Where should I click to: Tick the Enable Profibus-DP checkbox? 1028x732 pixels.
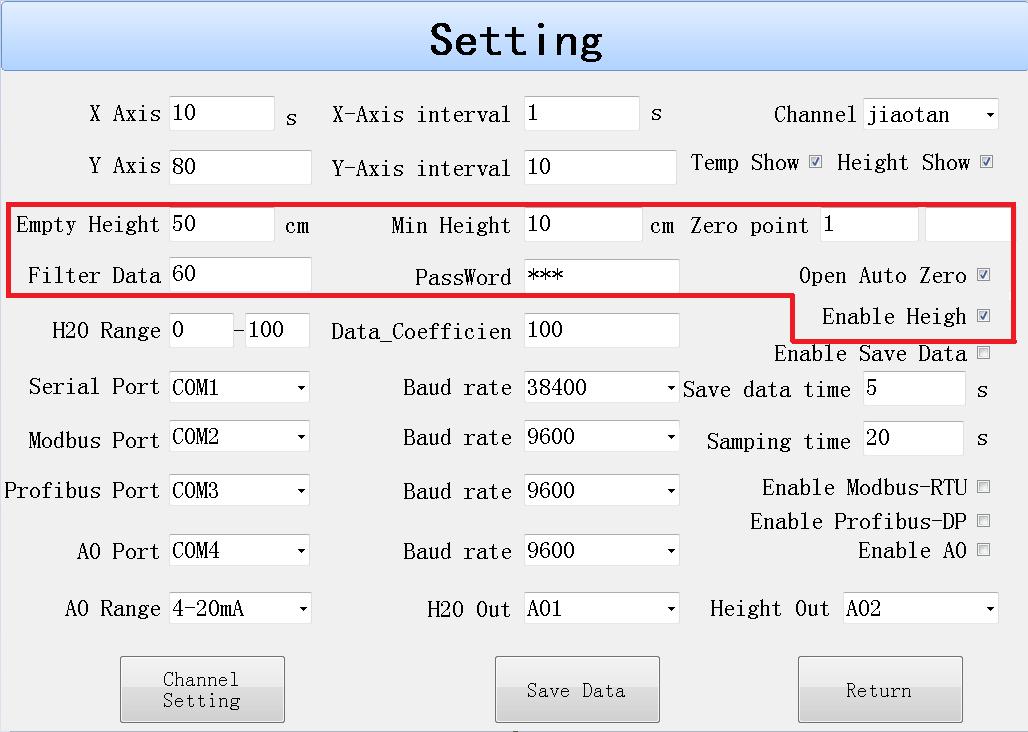click(x=984, y=521)
